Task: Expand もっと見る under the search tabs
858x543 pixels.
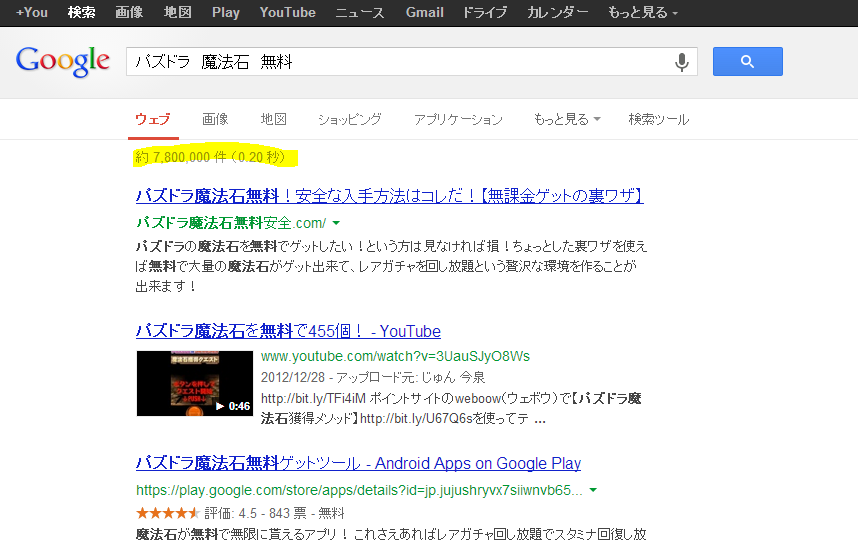Action: tap(567, 119)
